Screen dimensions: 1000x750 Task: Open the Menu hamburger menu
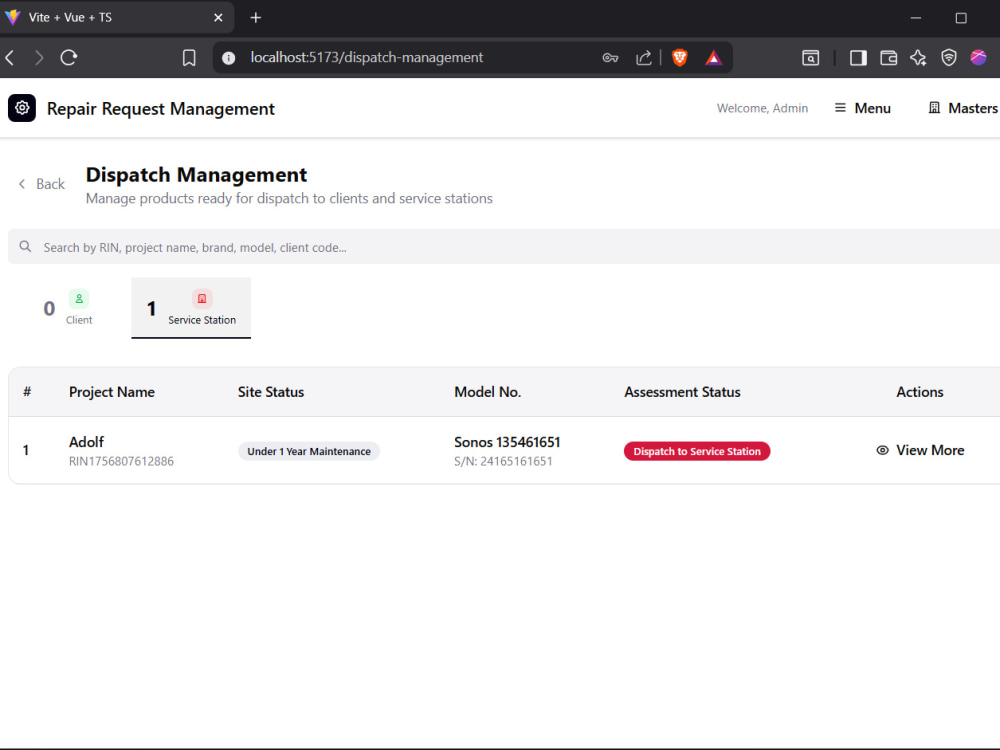click(863, 108)
